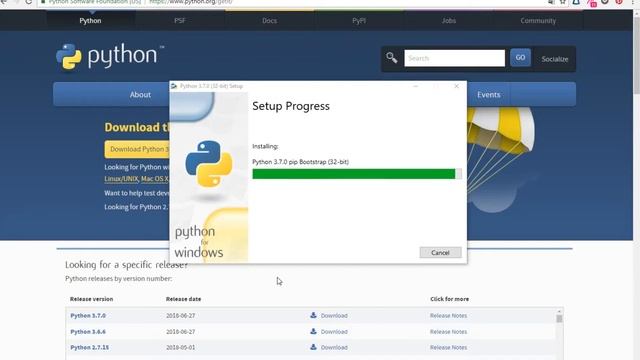
Task: Click 'Python 3.7.0 pip Bootstrap (32-bit)' text
Action: click(x=300, y=162)
